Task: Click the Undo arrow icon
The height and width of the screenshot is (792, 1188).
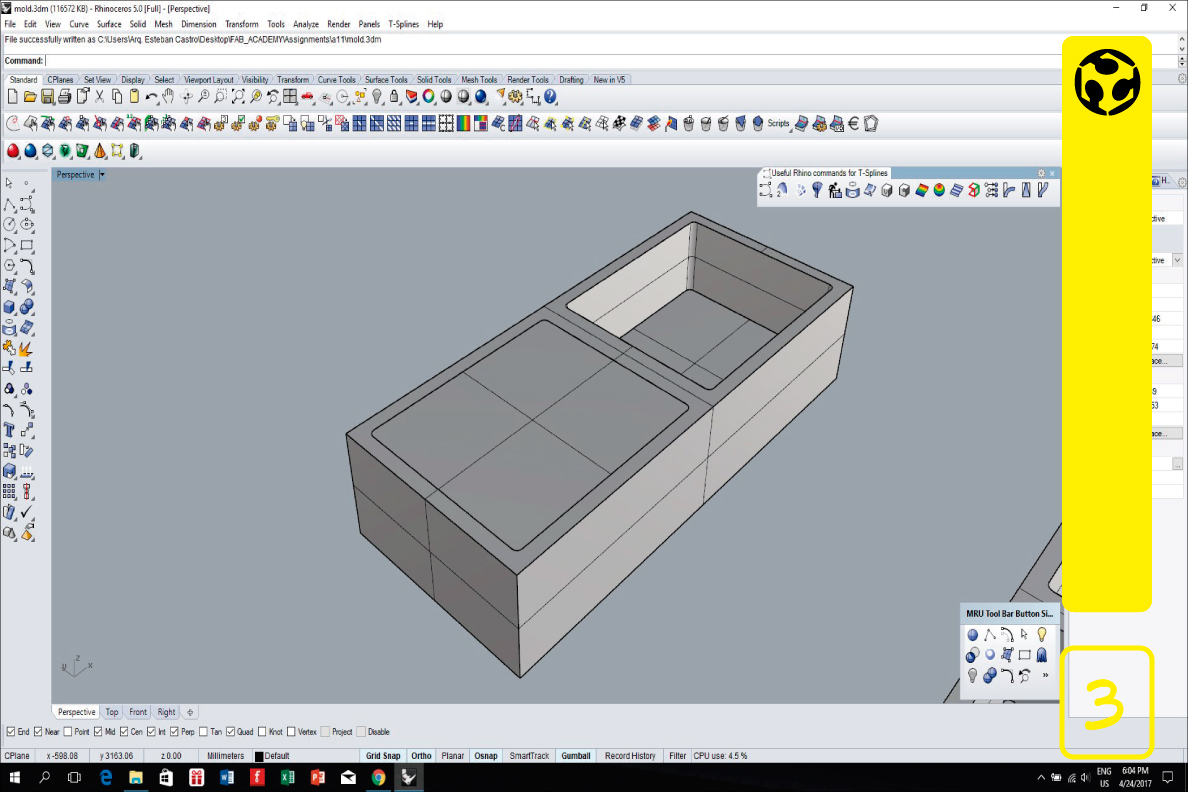Action: [x=151, y=97]
